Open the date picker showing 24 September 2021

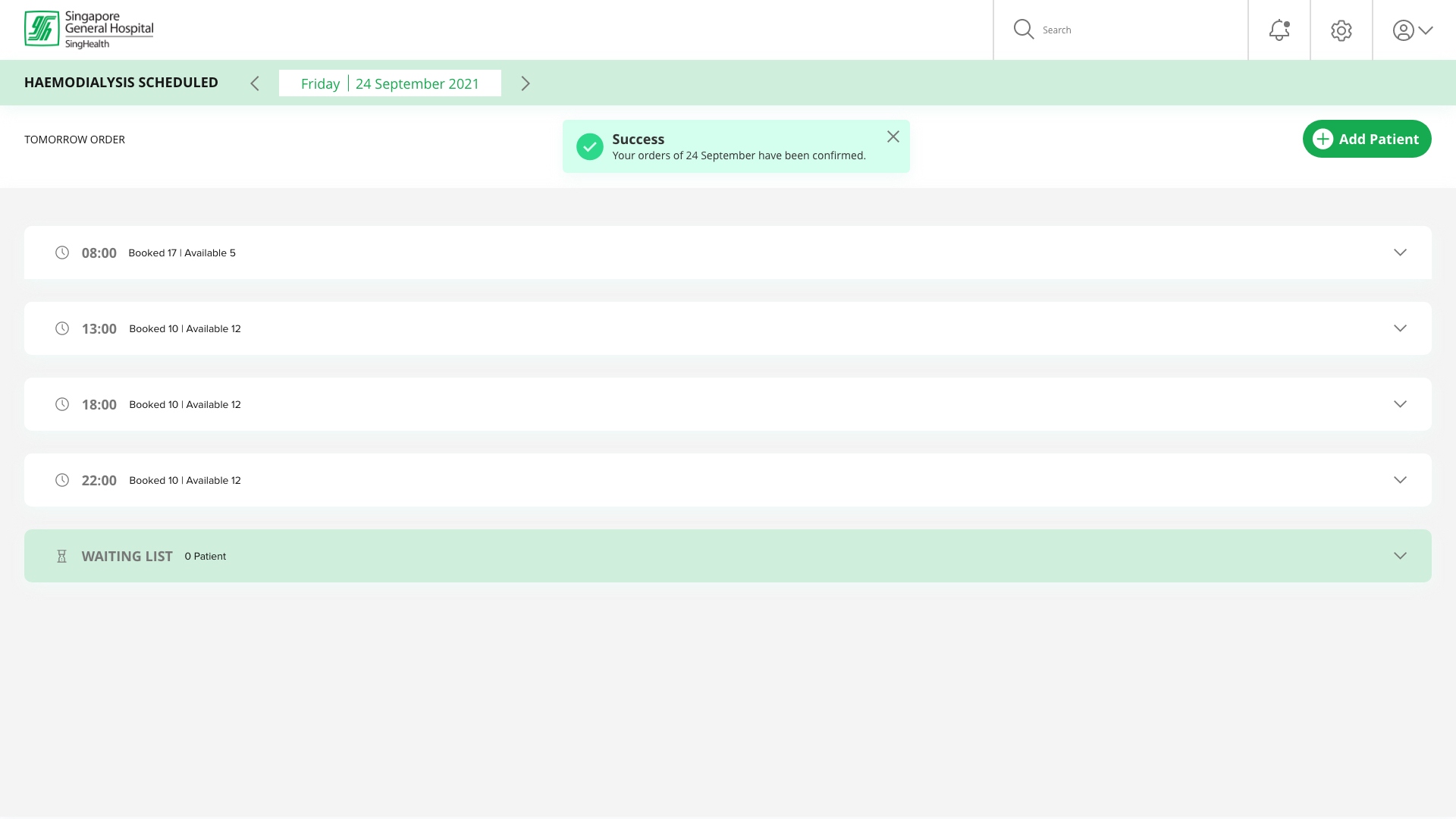coord(390,83)
